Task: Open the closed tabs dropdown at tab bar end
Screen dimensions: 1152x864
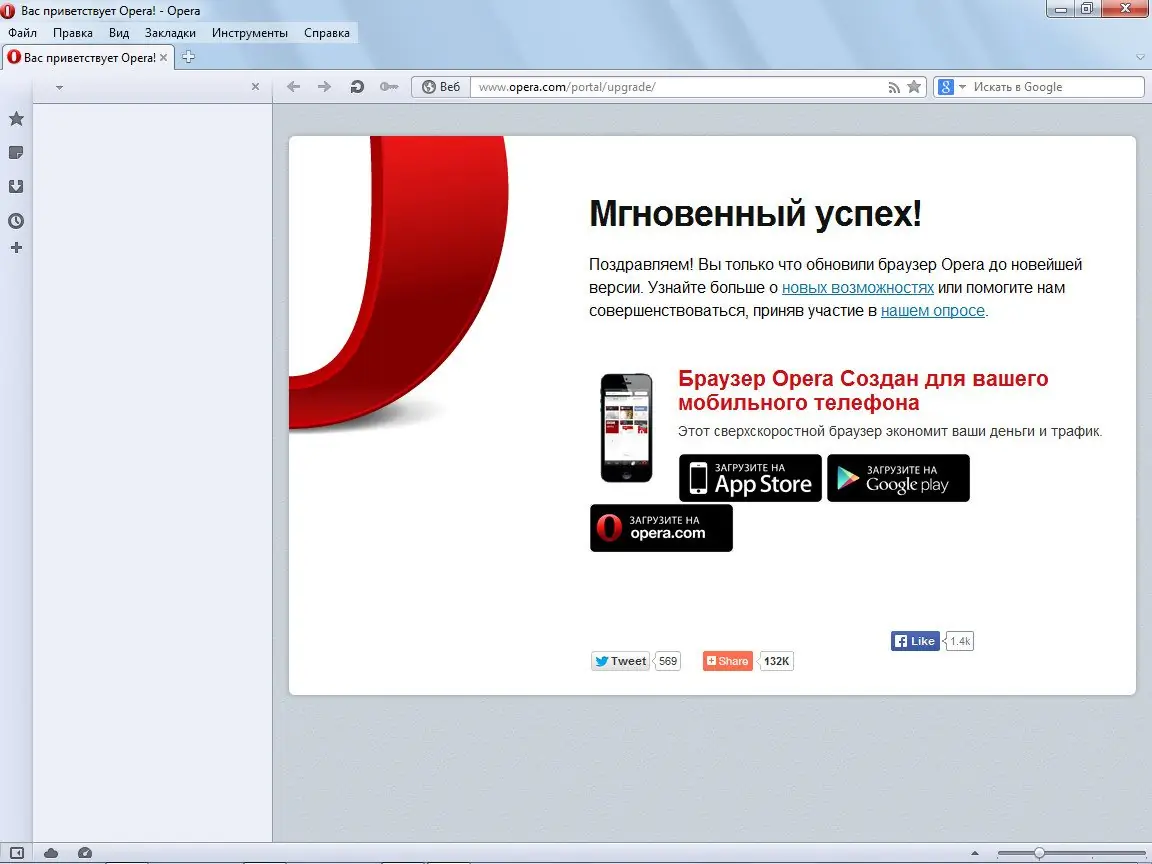Action: point(1140,57)
